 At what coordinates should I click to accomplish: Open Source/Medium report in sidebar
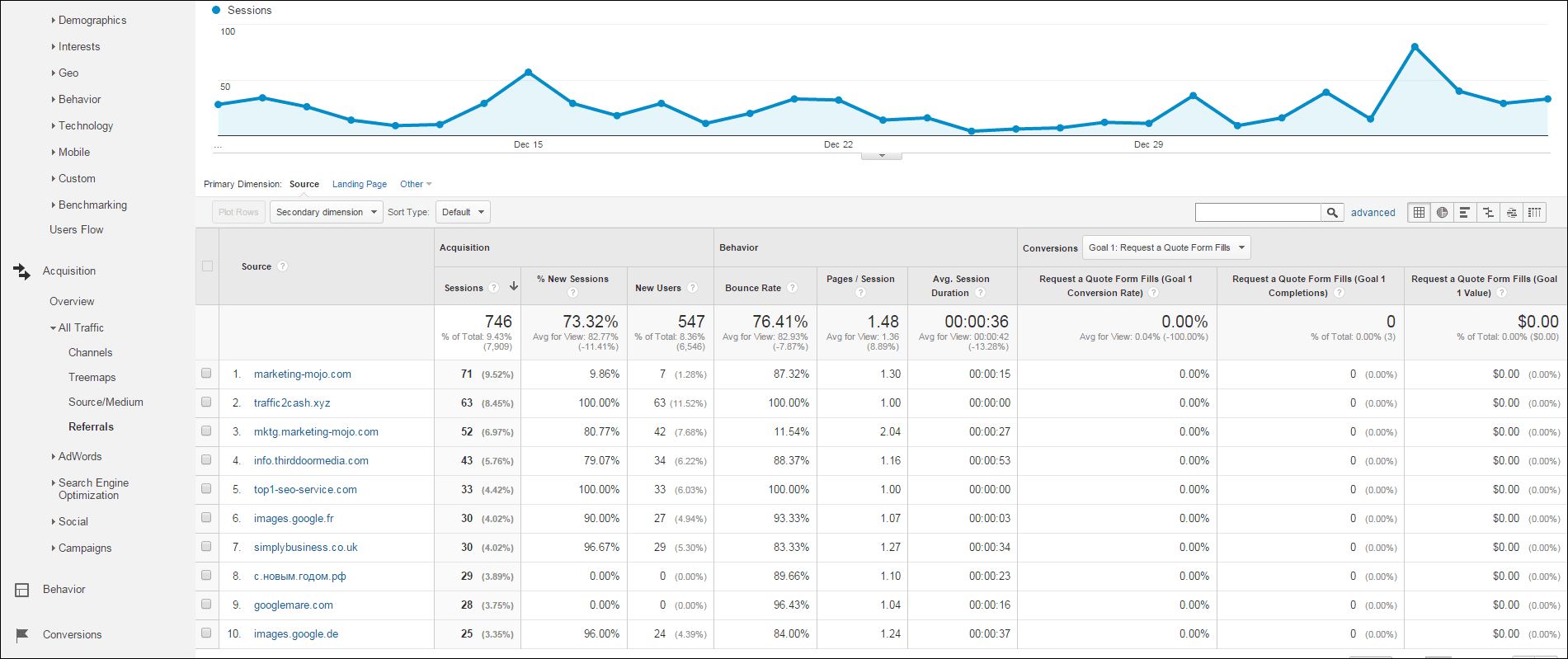[106, 402]
